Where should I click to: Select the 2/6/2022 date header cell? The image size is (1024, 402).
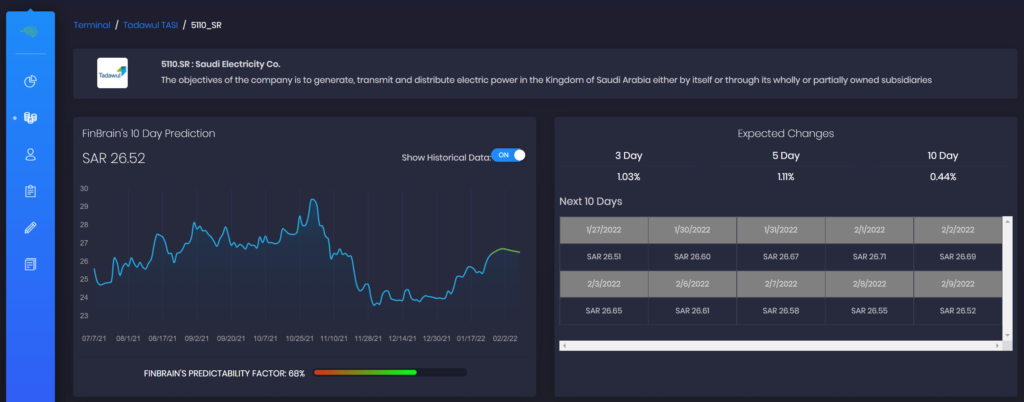[692, 284]
